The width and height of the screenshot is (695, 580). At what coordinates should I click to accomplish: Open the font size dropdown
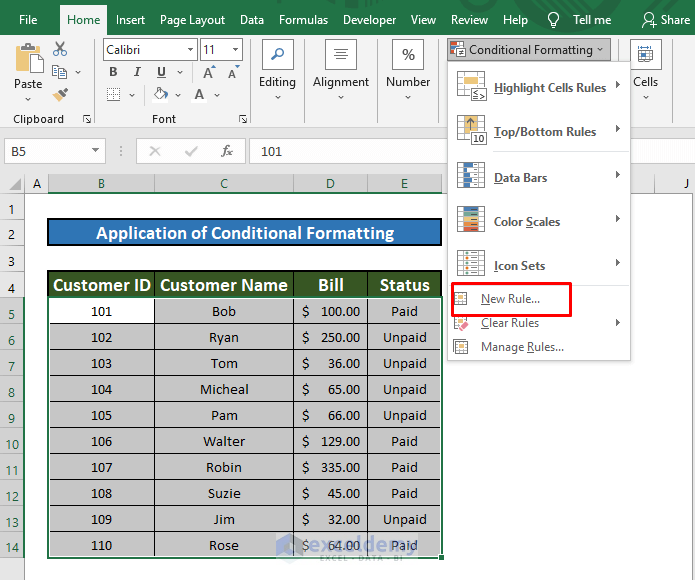click(235, 49)
